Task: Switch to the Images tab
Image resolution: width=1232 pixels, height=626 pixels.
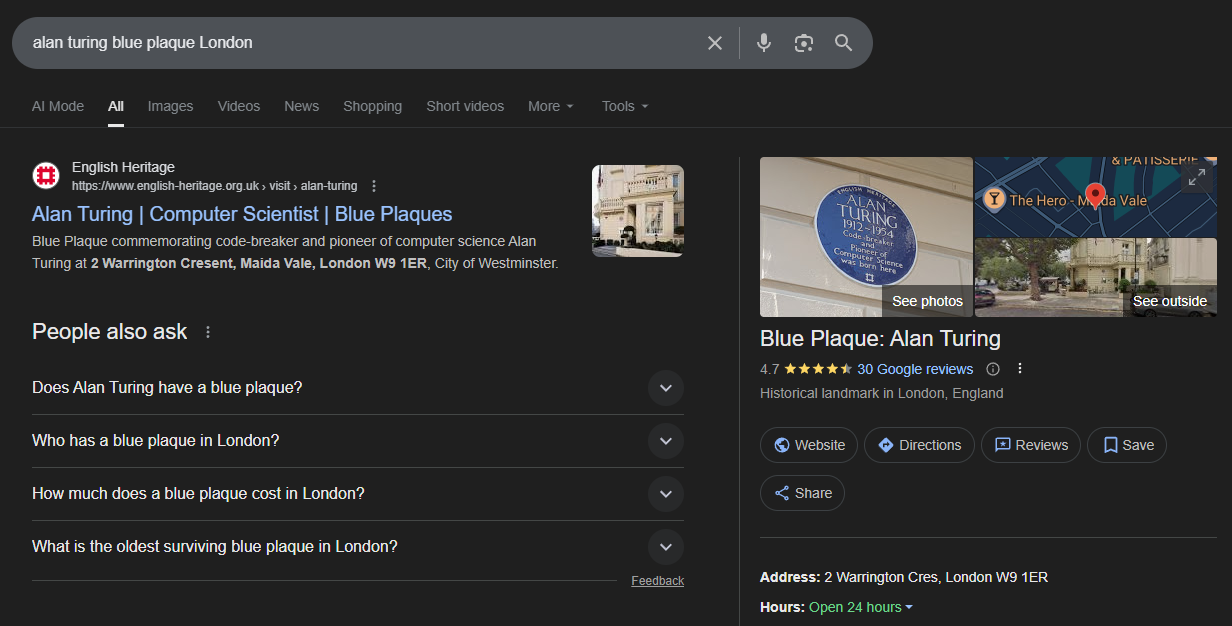Action: 170,105
